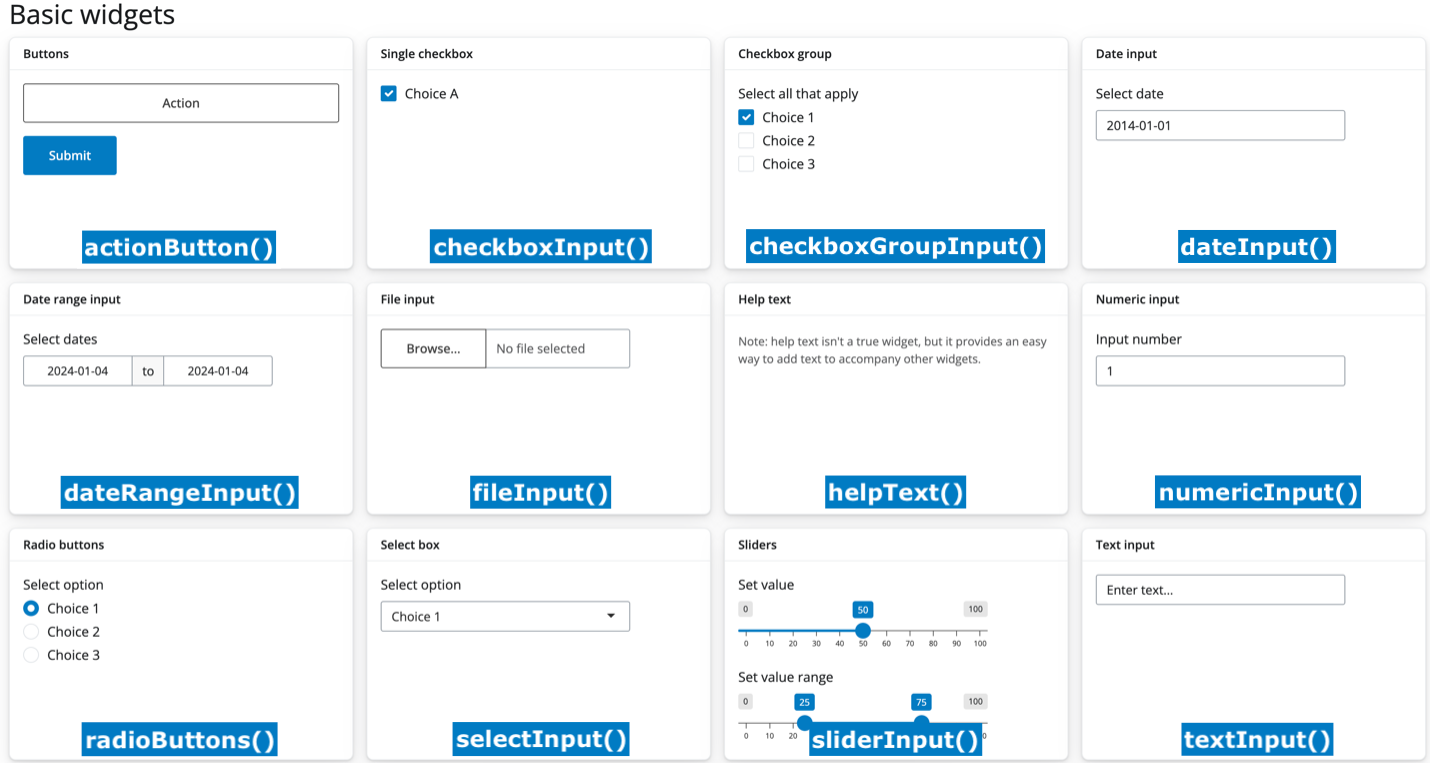Click the No file selected field
Viewport: 1430px width, 766px height.
coord(557,349)
